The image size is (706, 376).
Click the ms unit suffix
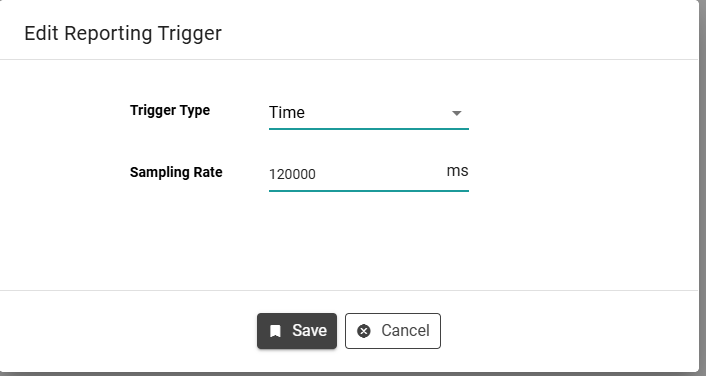457,171
